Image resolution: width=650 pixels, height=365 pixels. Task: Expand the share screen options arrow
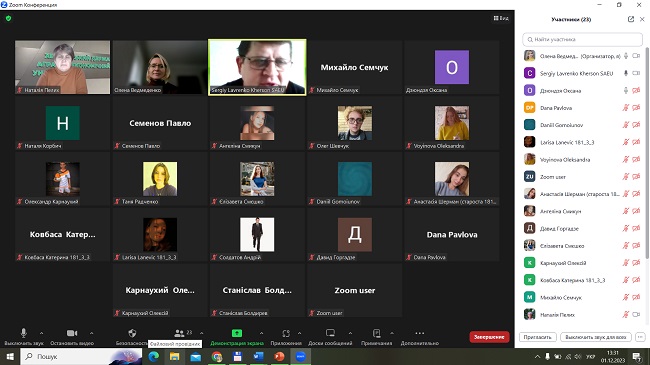[261, 333]
